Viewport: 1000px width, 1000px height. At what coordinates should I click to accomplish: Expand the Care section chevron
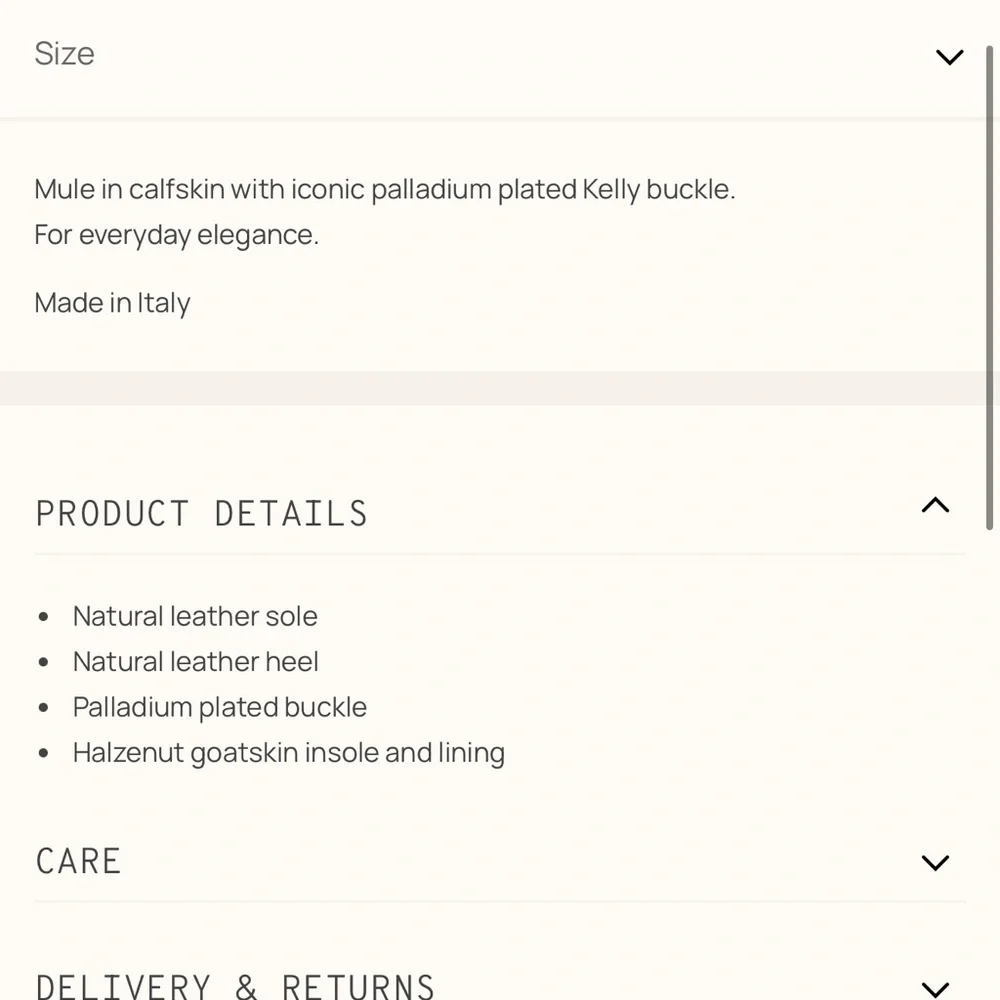click(935, 862)
